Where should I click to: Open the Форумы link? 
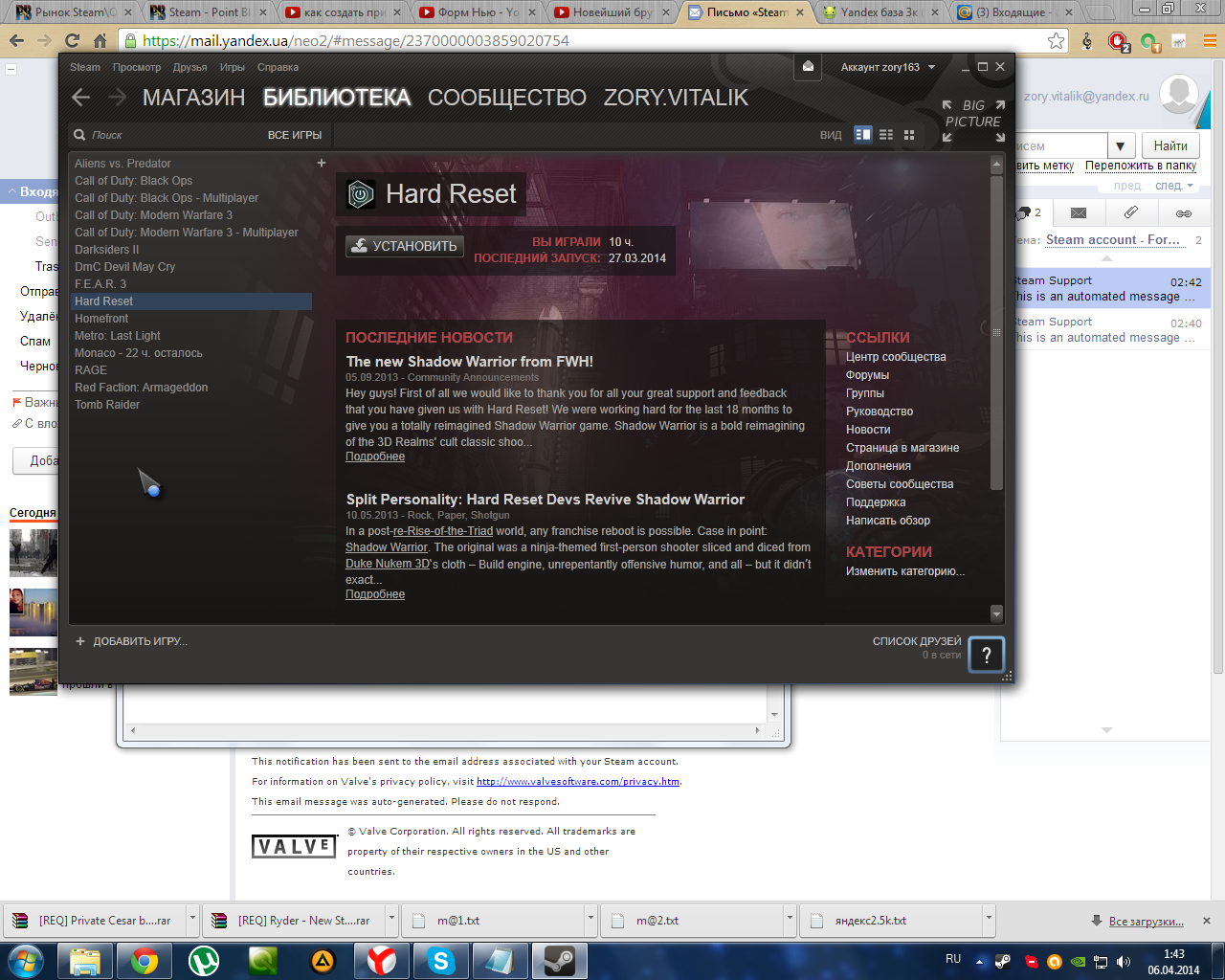tap(868, 375)
